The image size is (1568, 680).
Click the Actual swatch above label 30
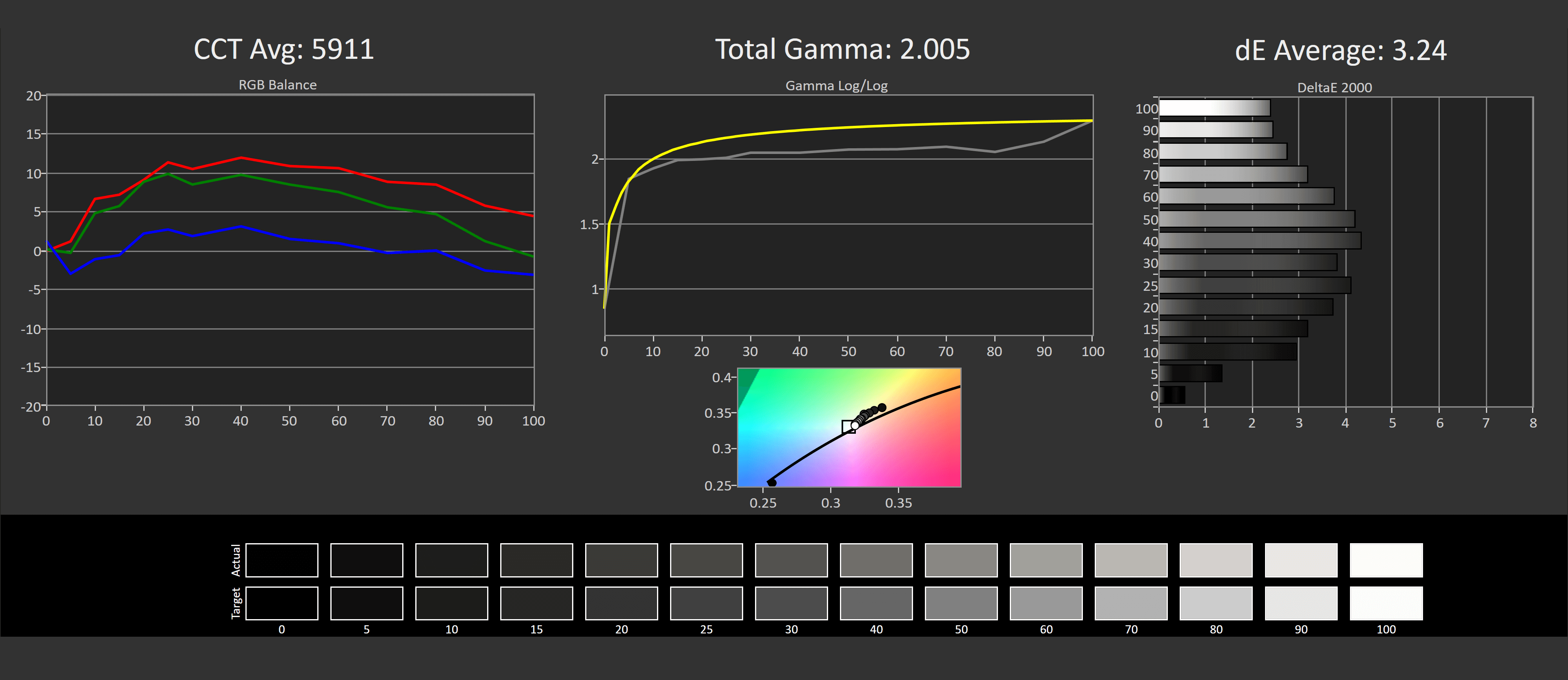pyautogui.click(x=791, y=560)
